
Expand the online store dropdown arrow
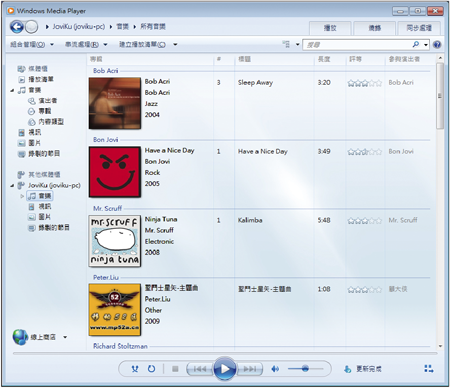(65, 337)
